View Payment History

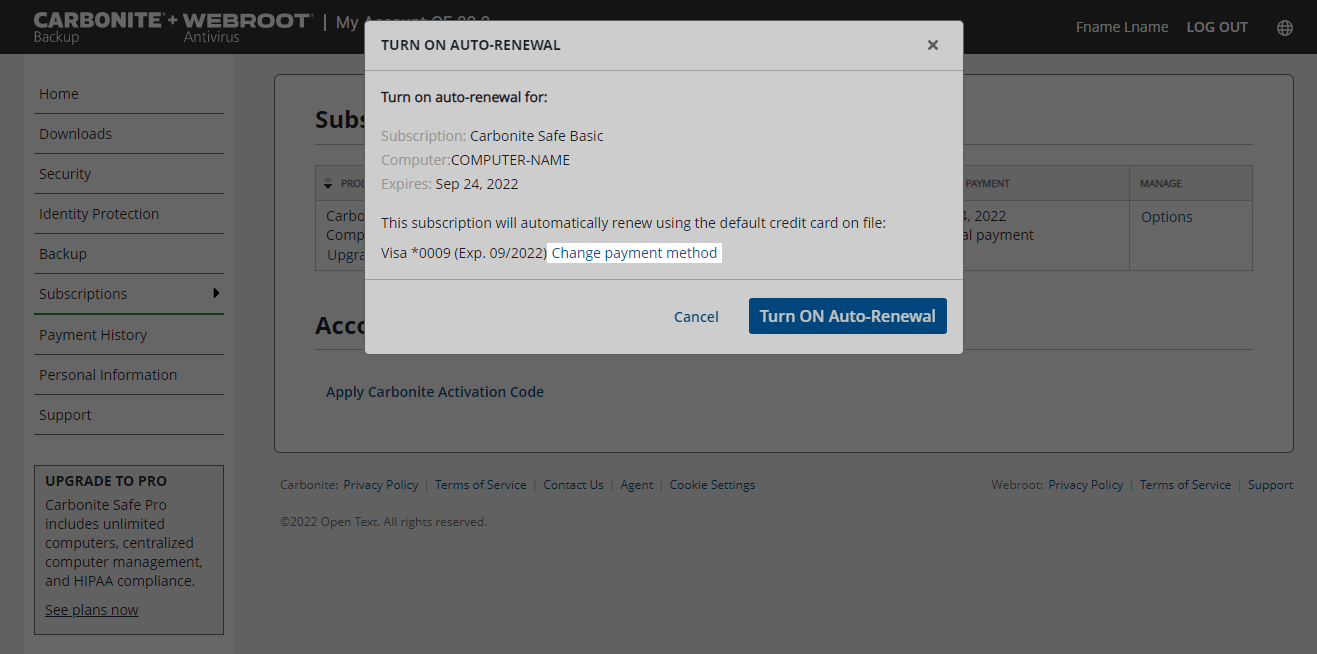click(93, 335)
